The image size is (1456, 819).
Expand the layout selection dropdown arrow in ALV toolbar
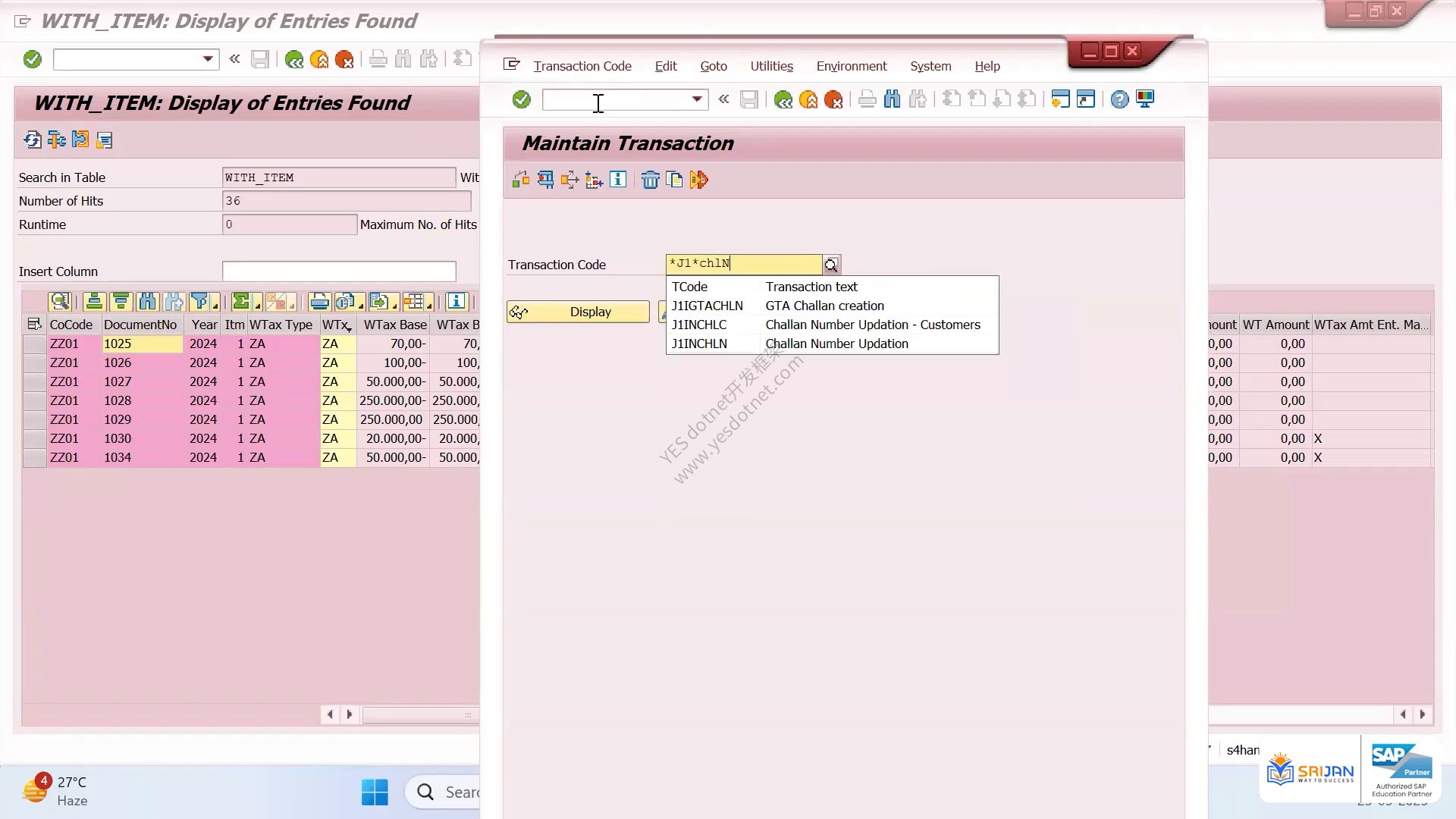(429, 306)
